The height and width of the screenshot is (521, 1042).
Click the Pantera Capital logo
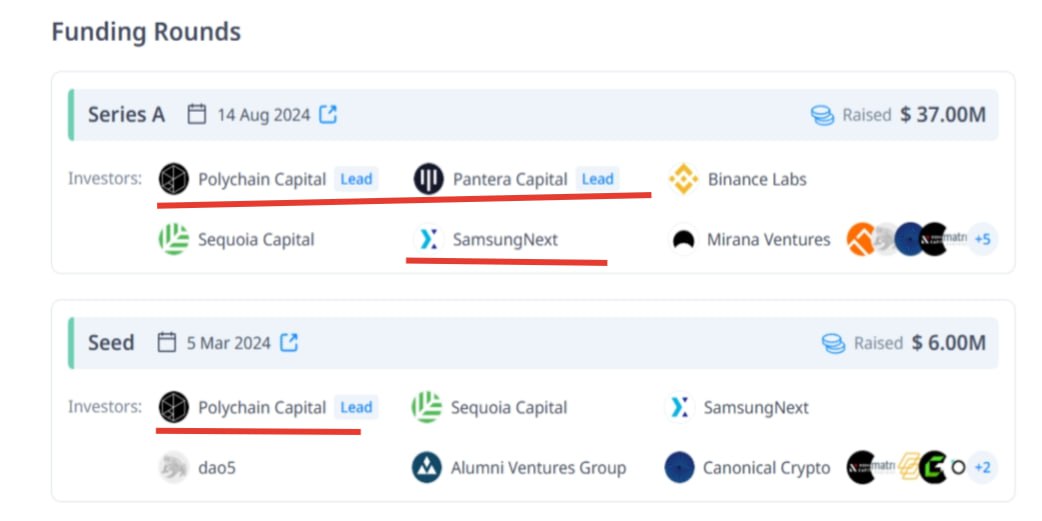pos(429,179)
